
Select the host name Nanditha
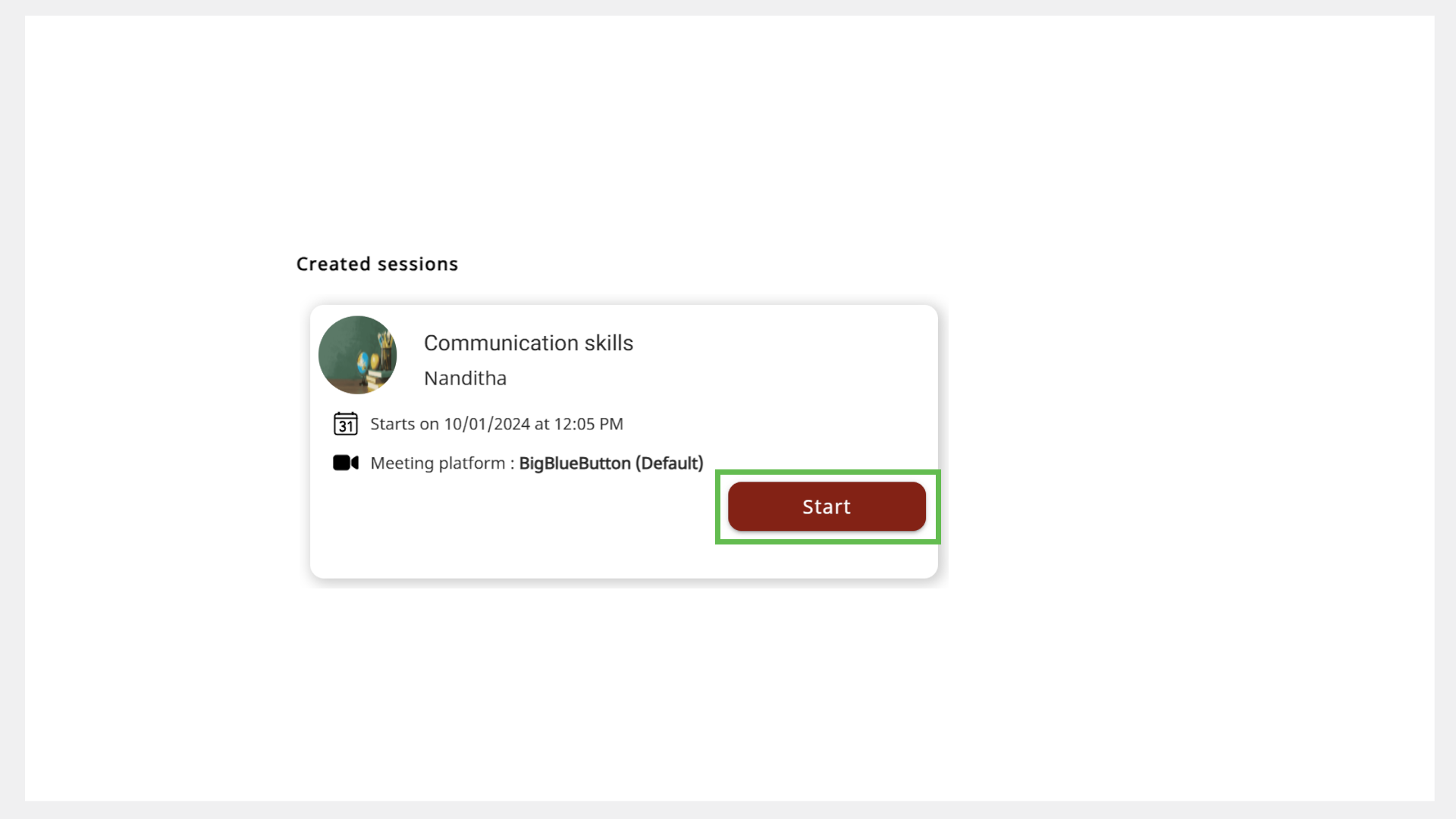click(x=465, y=378)
